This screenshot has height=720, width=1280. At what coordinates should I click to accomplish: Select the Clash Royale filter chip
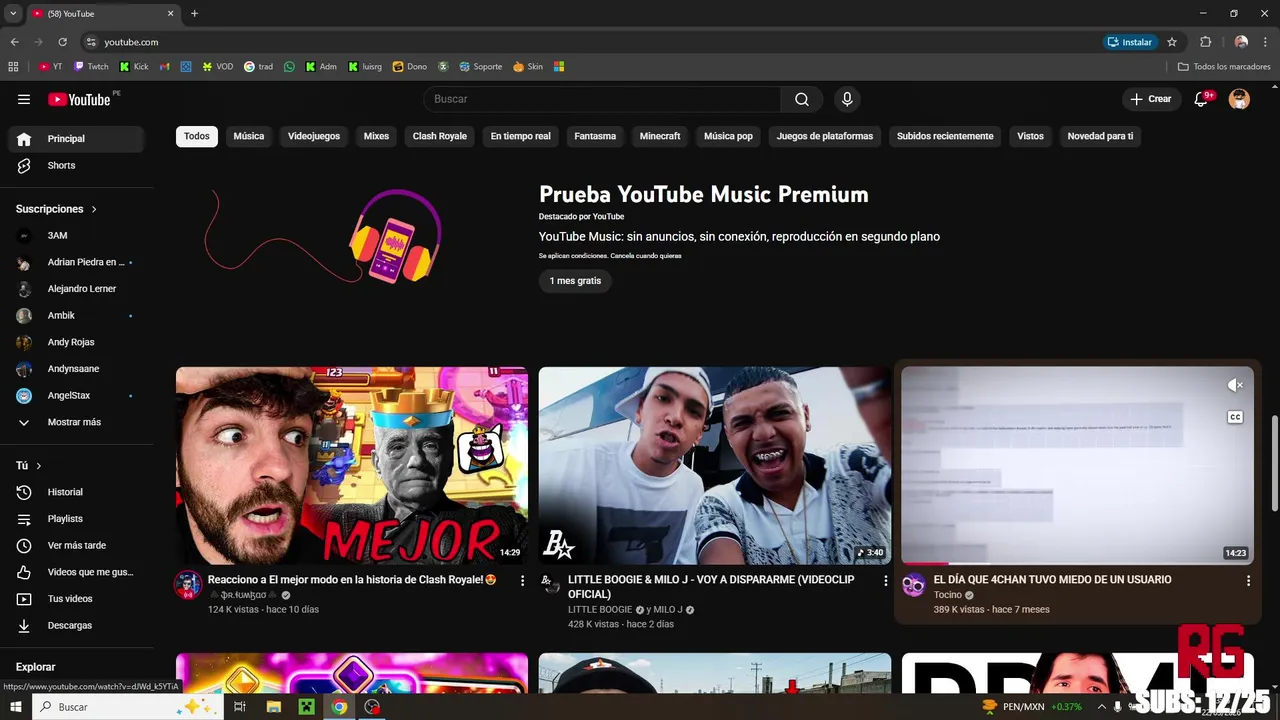(x=440, y=136)
